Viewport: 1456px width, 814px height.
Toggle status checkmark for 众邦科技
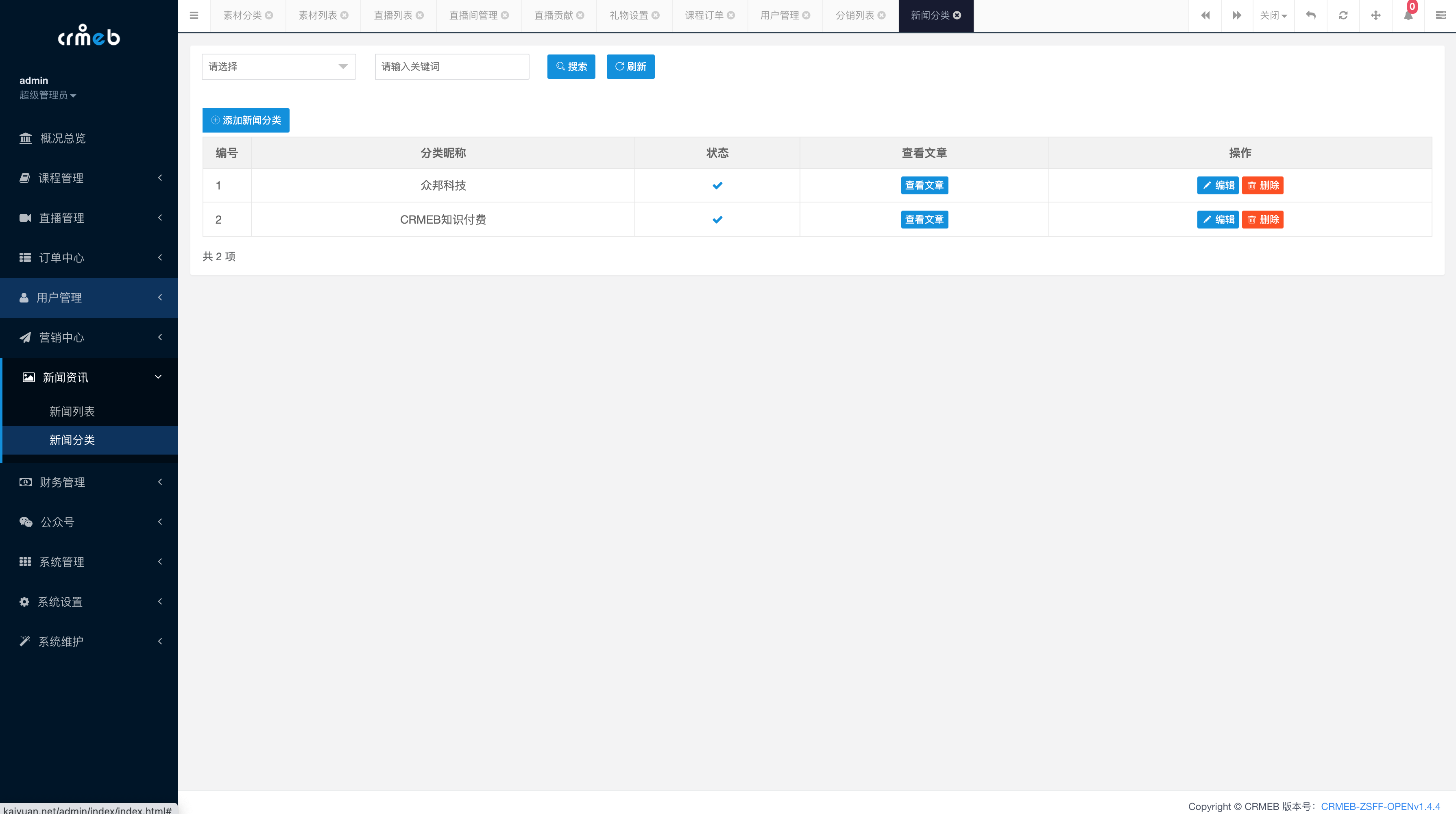point(717,185)
